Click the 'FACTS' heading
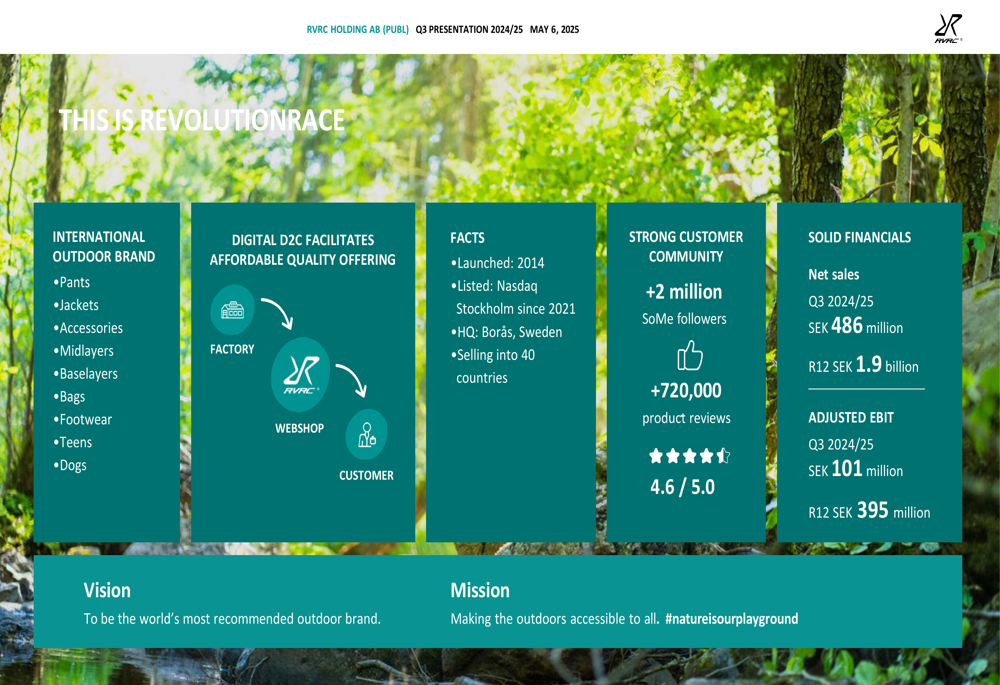Image resolution: width=1000 pixels, height=685 pixels. [x=467, y=238]
